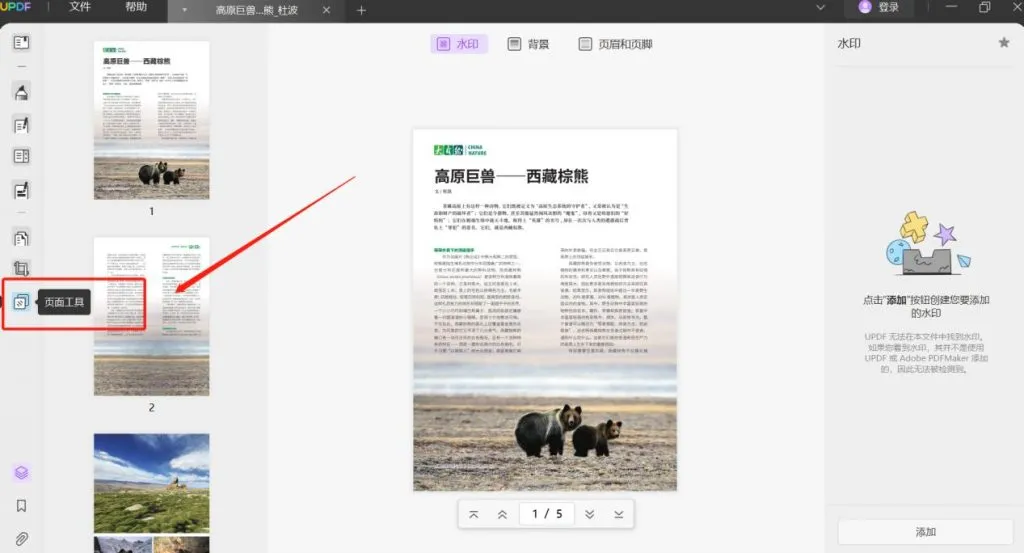The width and height of the screenshot is (1024, 553).
Task: Open the 文件 menu
Action: coord(80,7)
